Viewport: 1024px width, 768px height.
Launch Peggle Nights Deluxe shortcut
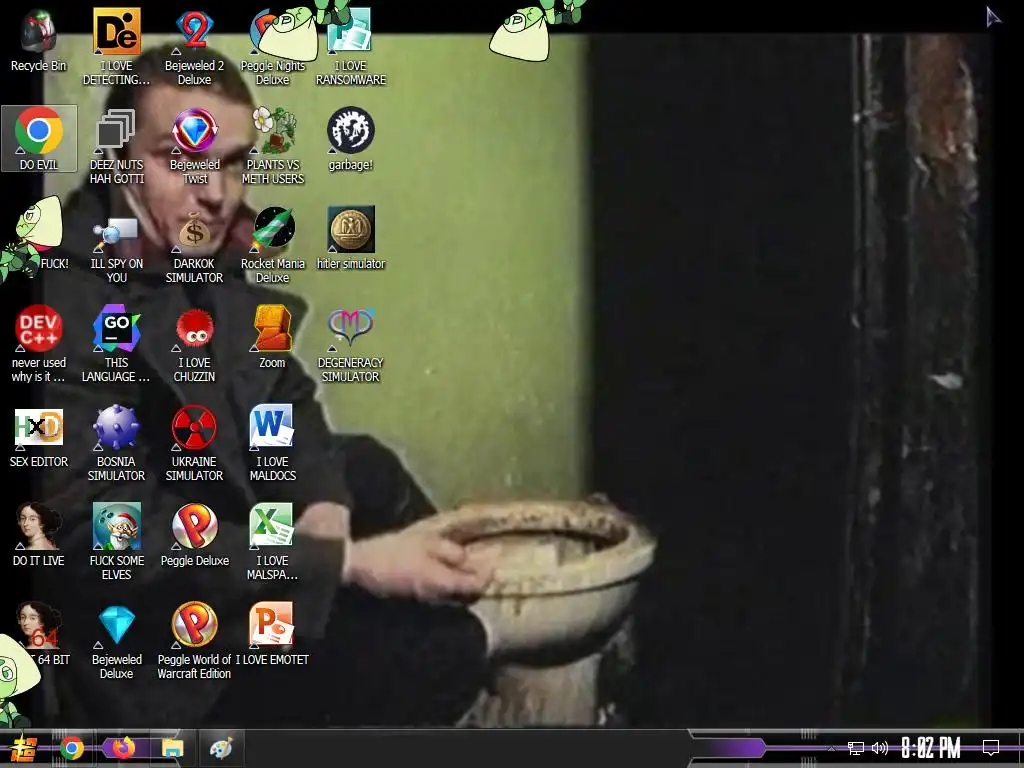click(272, 47)
